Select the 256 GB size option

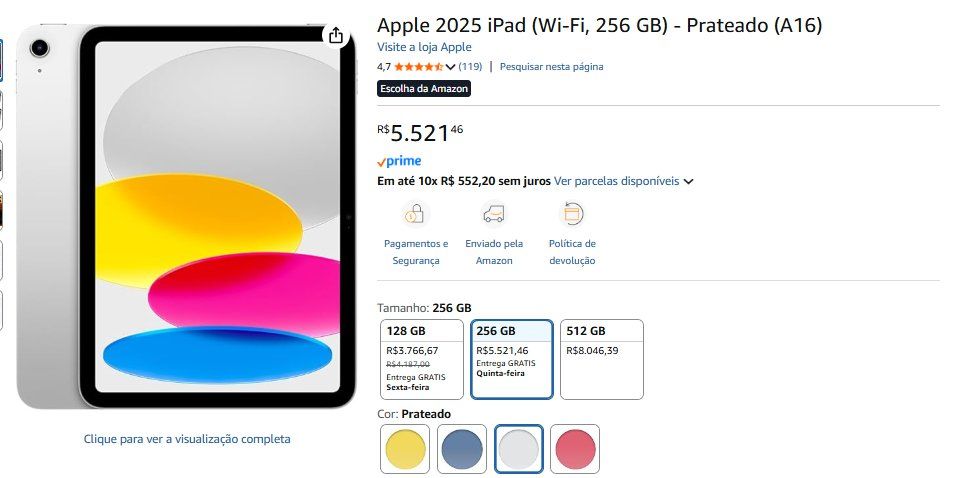(512, 359)
